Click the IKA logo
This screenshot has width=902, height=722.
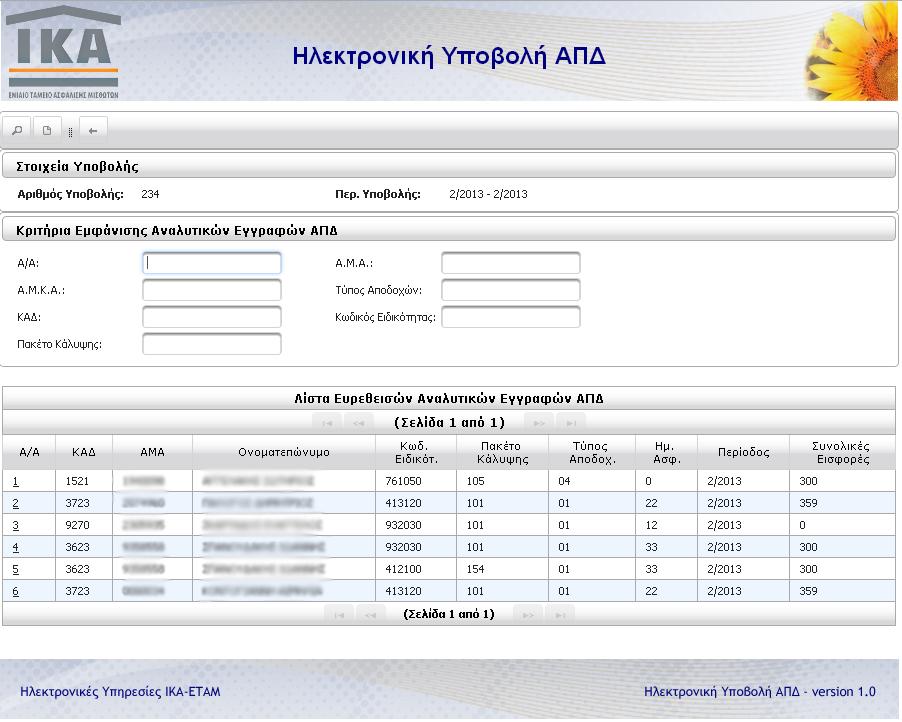(x=63, y=52)
